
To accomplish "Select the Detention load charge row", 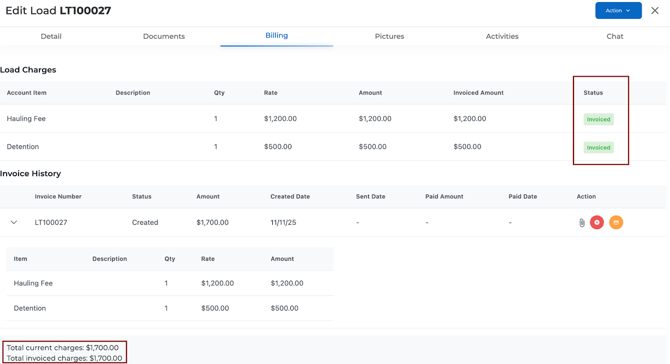I will click(333, 147).
